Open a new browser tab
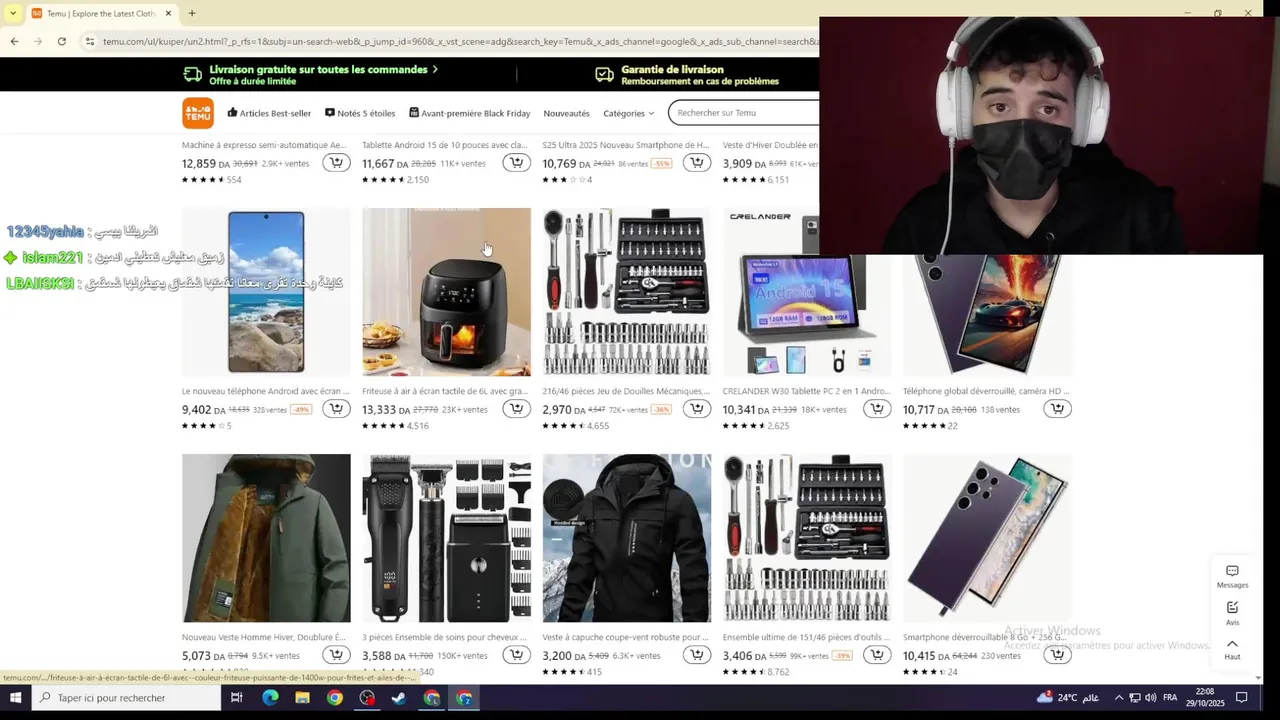The image size is (1280, 720). click(x=192, y=13)
